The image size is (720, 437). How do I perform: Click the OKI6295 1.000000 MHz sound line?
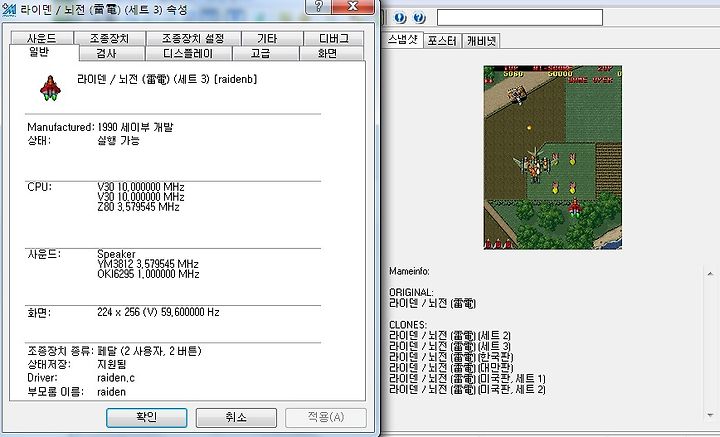pos(148,274)
